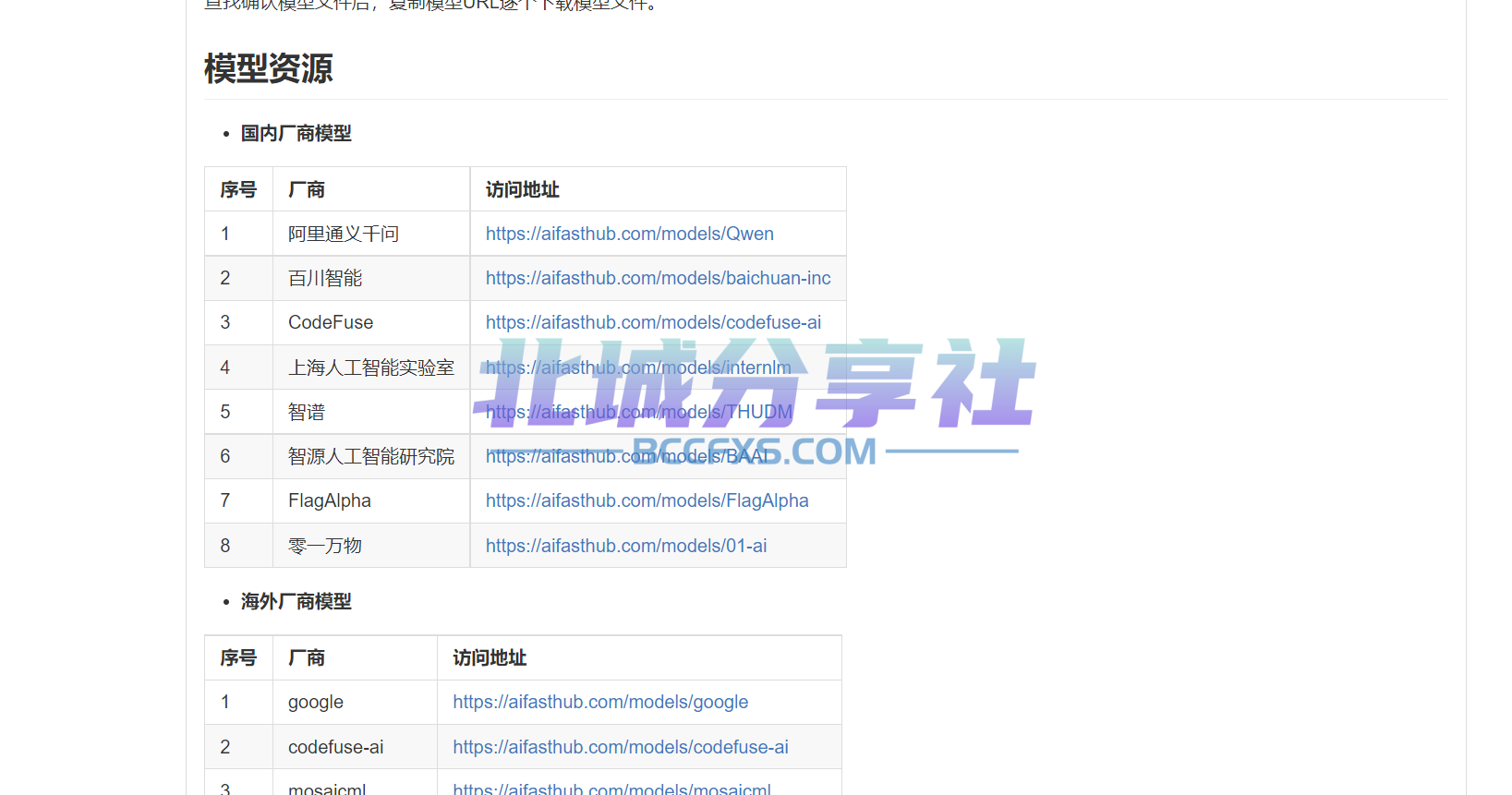Select the codefuse-ai vendor cell
This screenshot has height=795, width=1512.
click(355, 747)
